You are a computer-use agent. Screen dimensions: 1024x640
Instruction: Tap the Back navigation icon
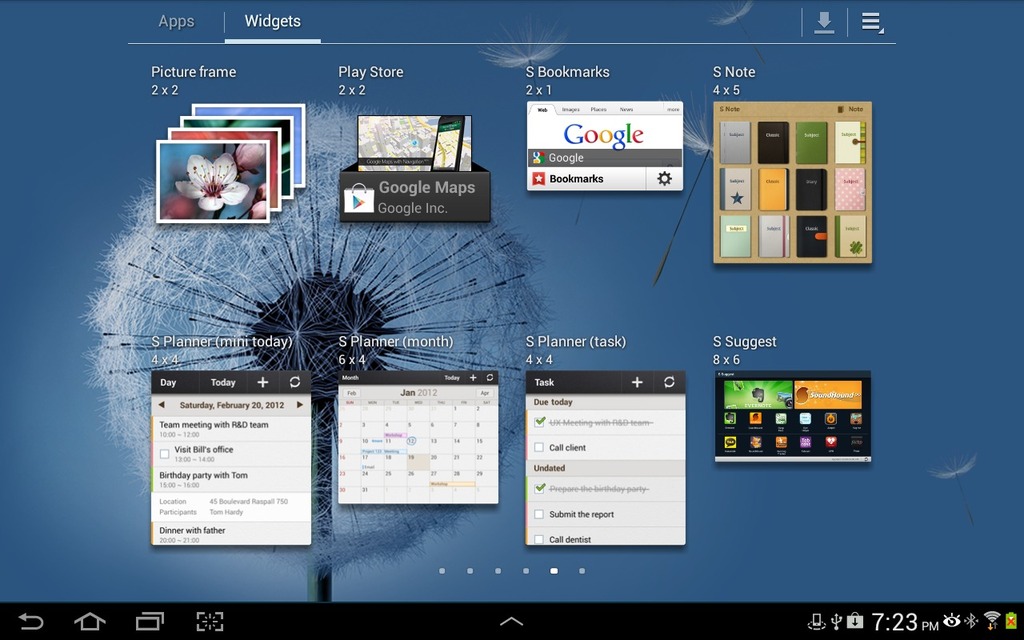pos(31,621)
